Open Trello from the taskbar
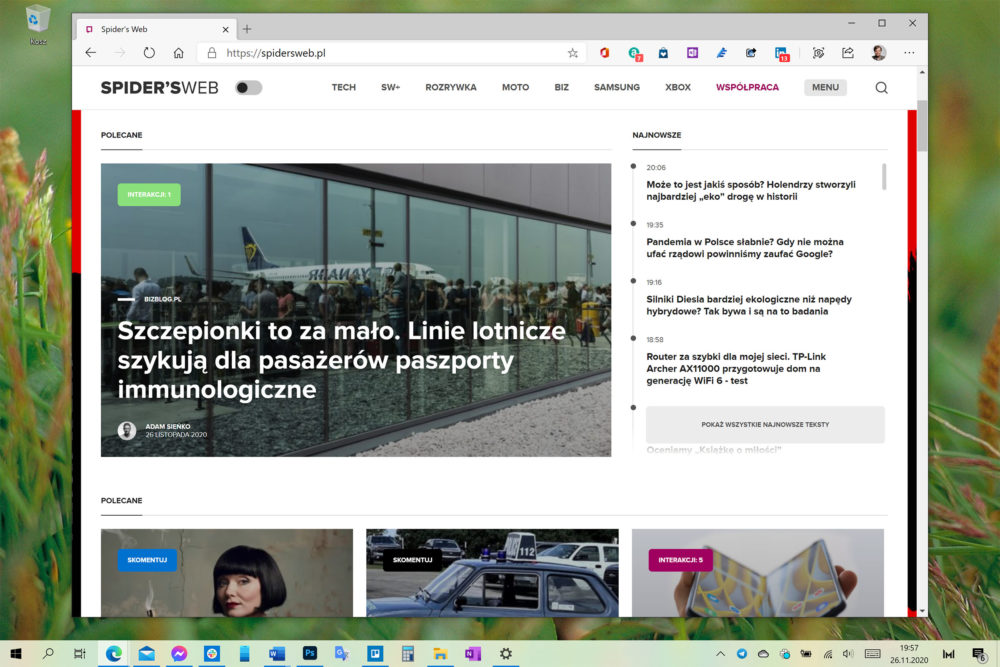Viewport: 1000px width, 667px height. (x=375, y=654)
